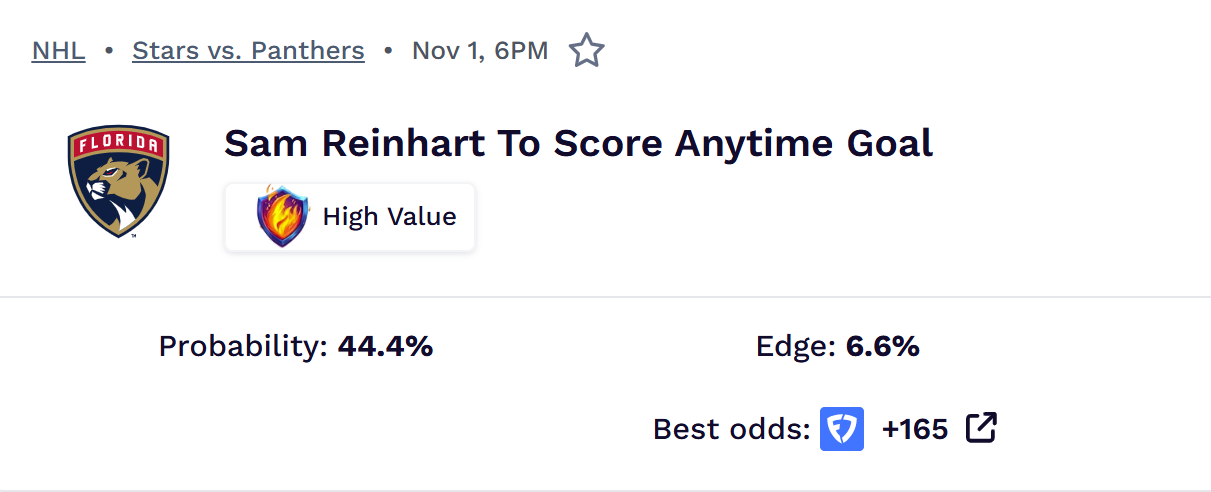Viewport: 1211px width, 492px height.
Task: Click the +165 best odds value
Action: [914, 429]
